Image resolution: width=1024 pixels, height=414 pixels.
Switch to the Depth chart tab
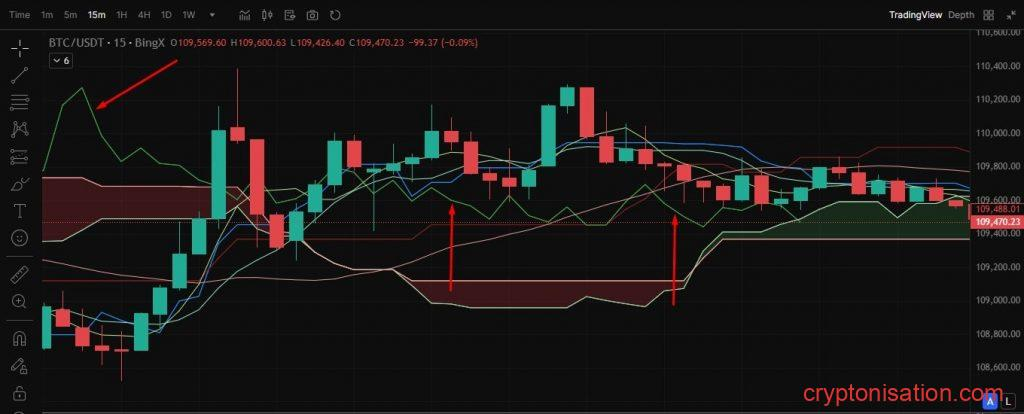(x=961, y=15)
